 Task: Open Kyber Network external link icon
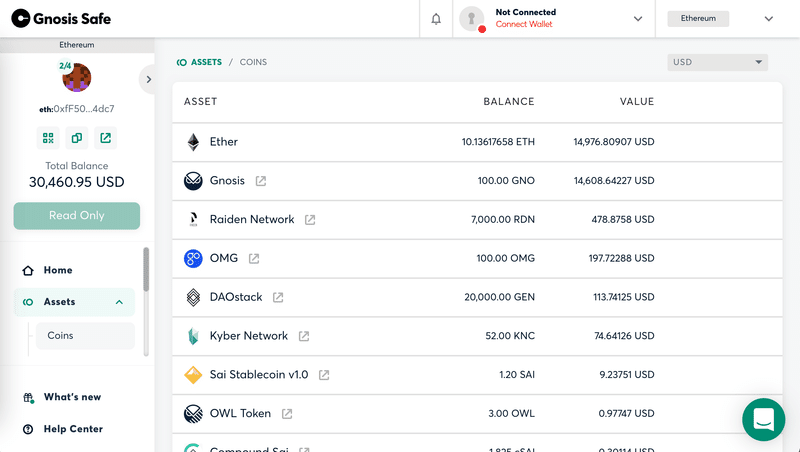click(304, 336)
